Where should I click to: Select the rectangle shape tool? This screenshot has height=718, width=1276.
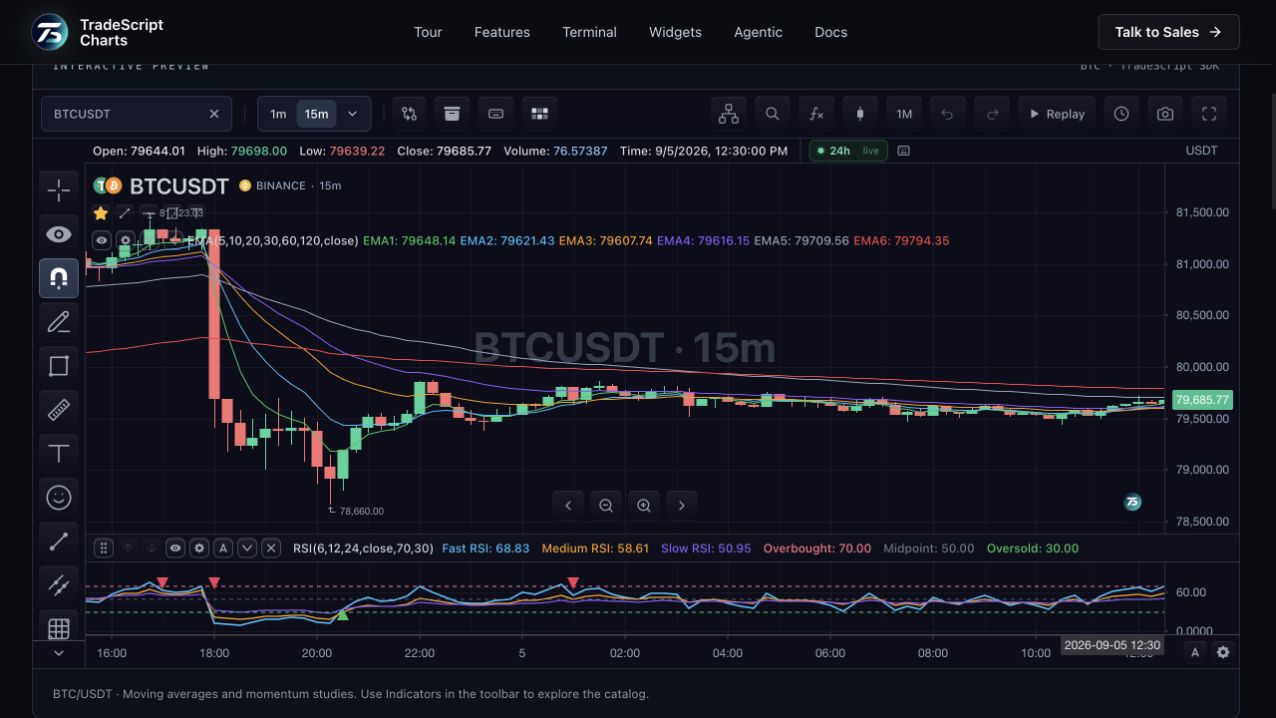pyautogui.click(x=59, y=366)
